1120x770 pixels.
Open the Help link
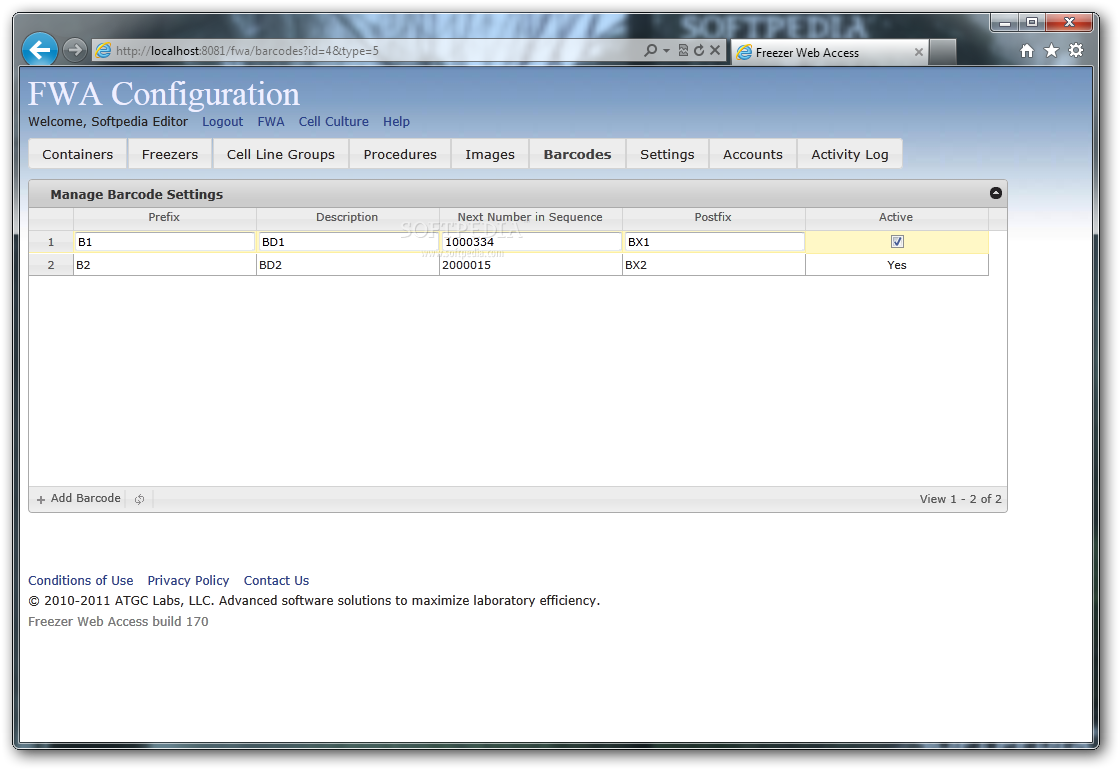[396, 121]
